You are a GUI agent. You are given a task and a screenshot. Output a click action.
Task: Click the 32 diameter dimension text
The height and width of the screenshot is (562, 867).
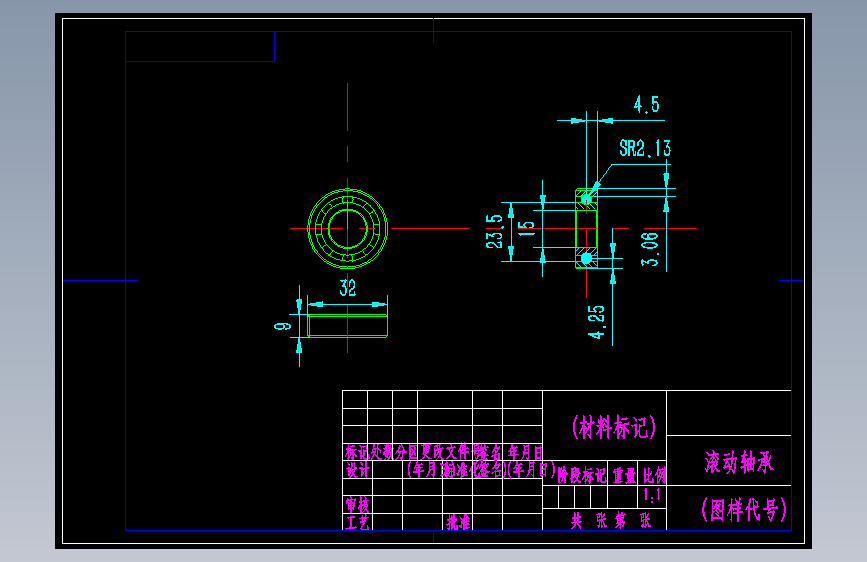[347, 288]
